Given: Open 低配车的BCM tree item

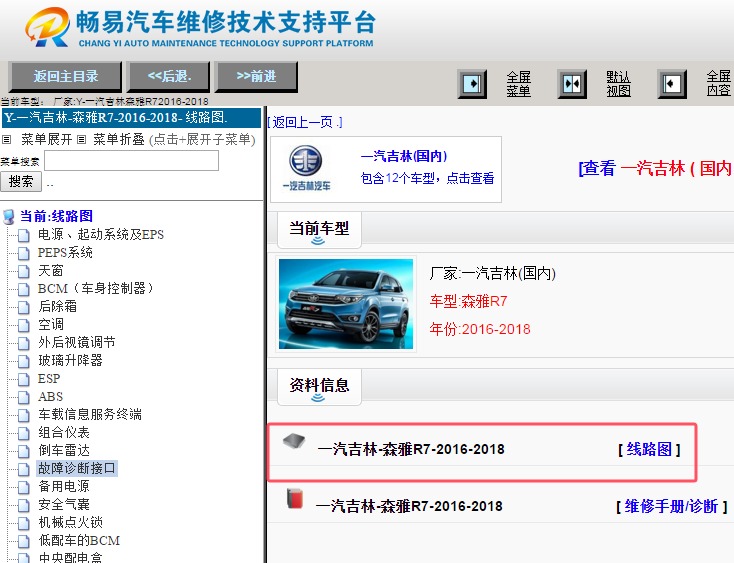Looking at the screenshot, I should pyautogui.click(x=79, y=541).
